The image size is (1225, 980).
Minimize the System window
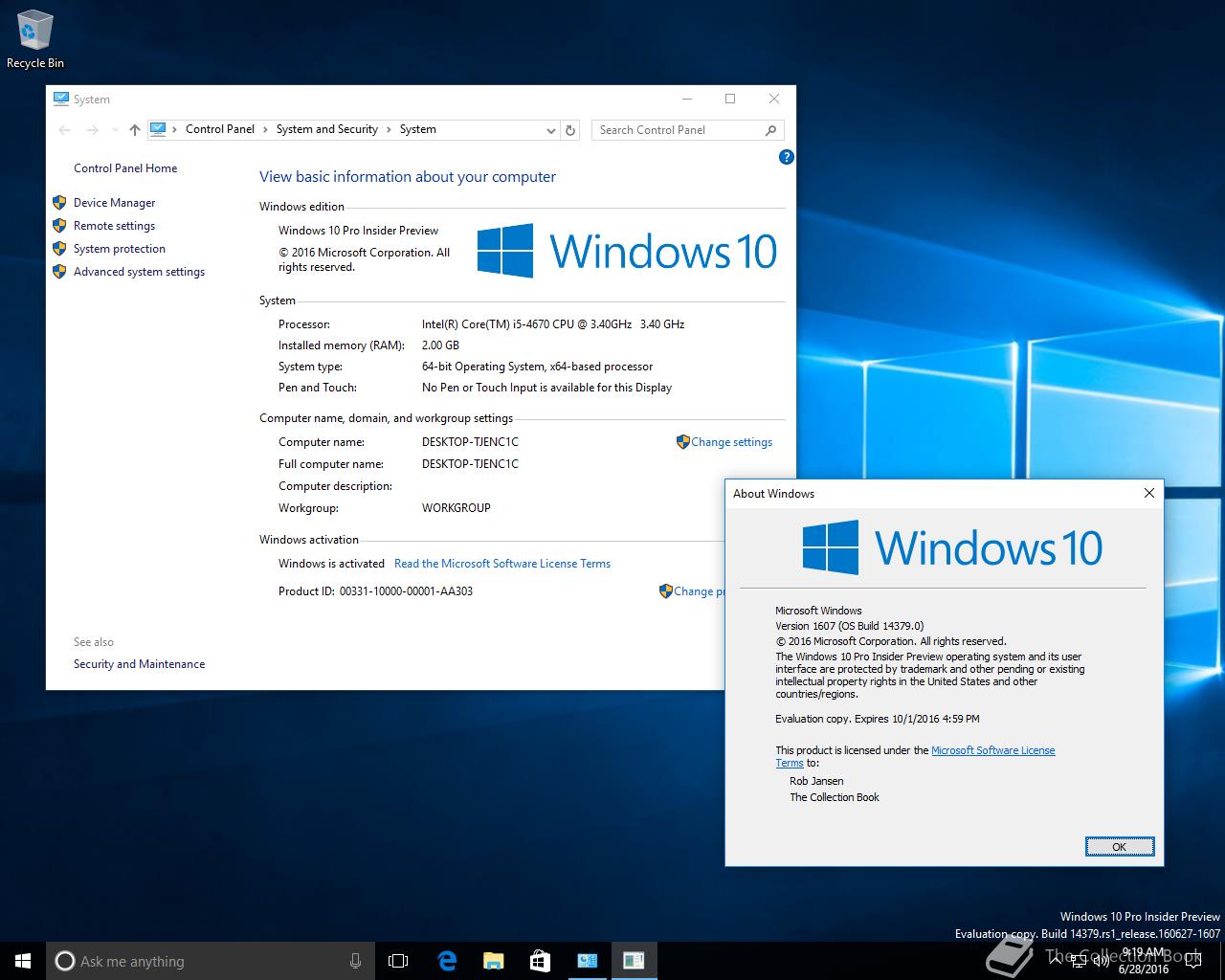point(687,99)
